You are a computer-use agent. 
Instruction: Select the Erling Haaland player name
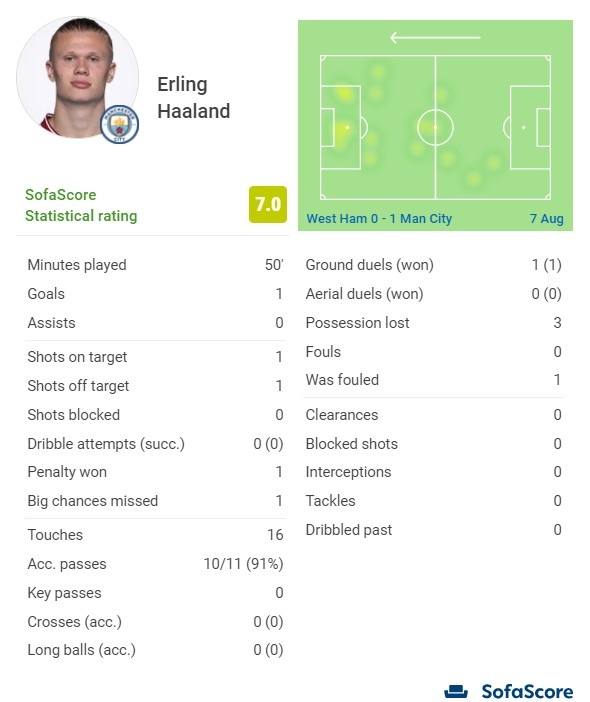tap(193, 98)
